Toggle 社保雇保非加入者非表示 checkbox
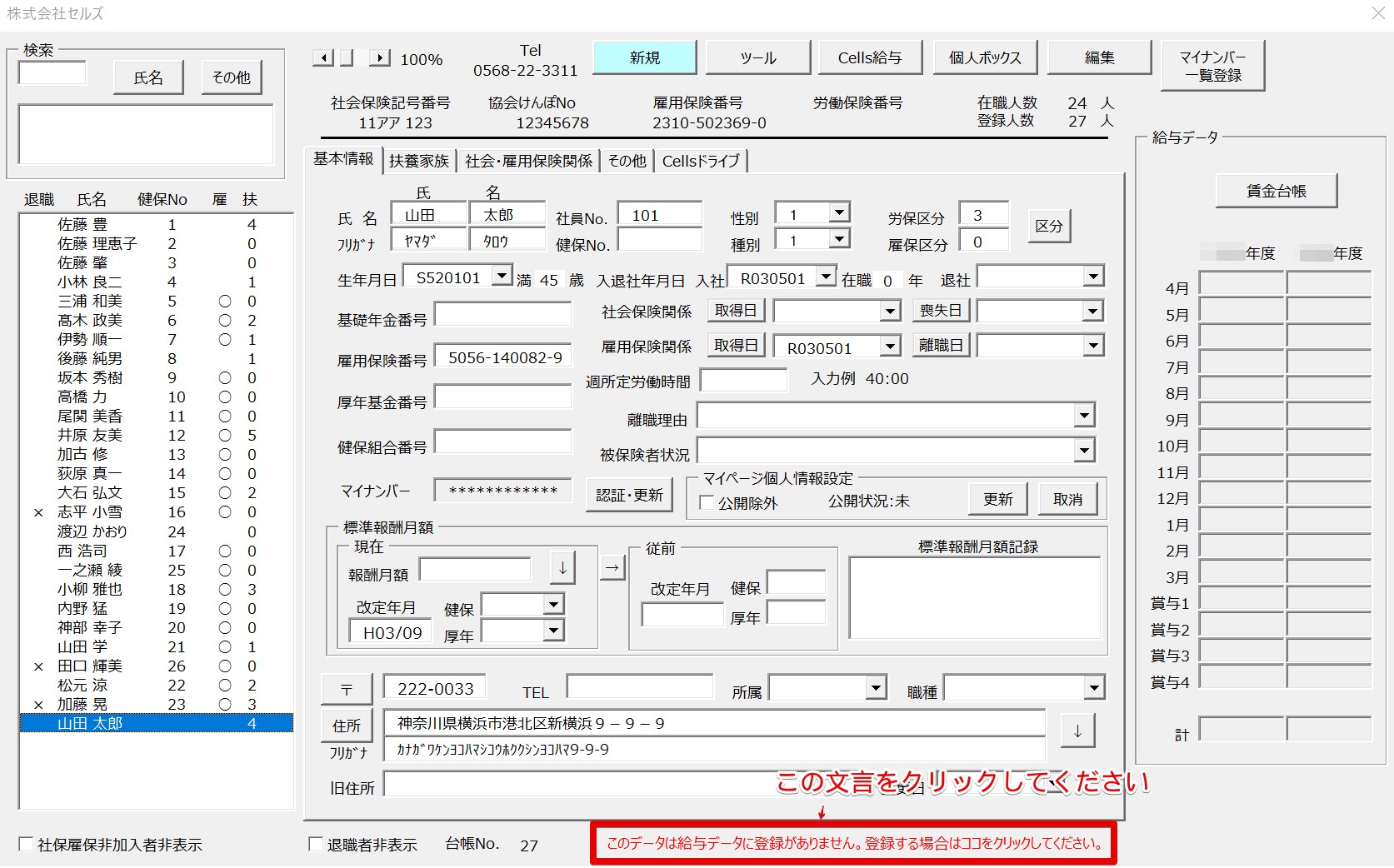This screenshot has height=868, width=1394. pyautogui.click(x=26, y=844)
